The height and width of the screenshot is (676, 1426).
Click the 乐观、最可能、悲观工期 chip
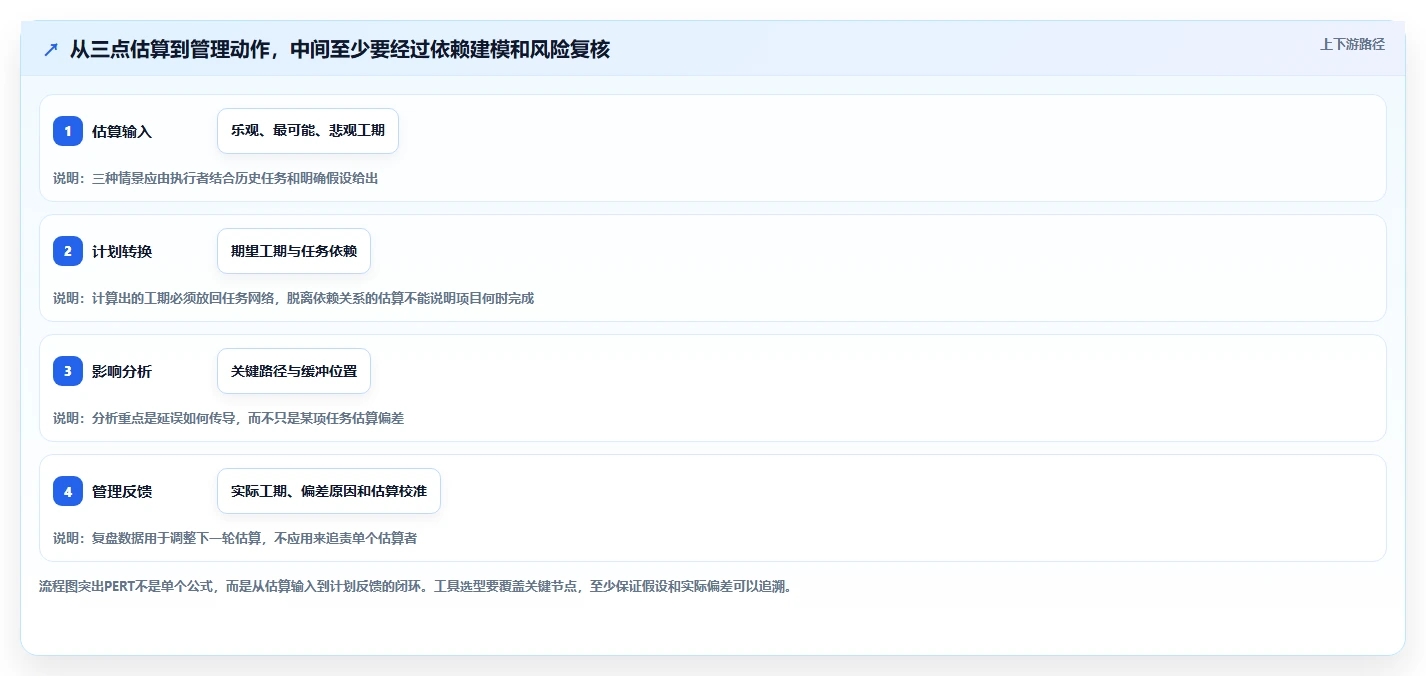[x=308, y=131]
